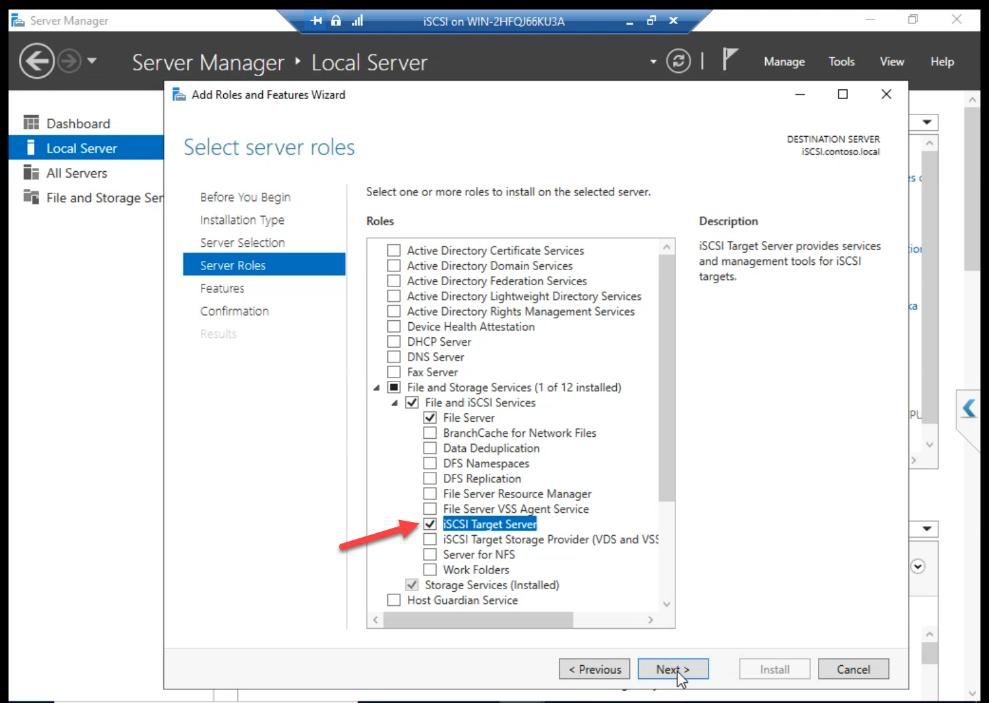Click the roles list horizontal scrollbar thumb
989x703 pixels.
tap(478, 620)
